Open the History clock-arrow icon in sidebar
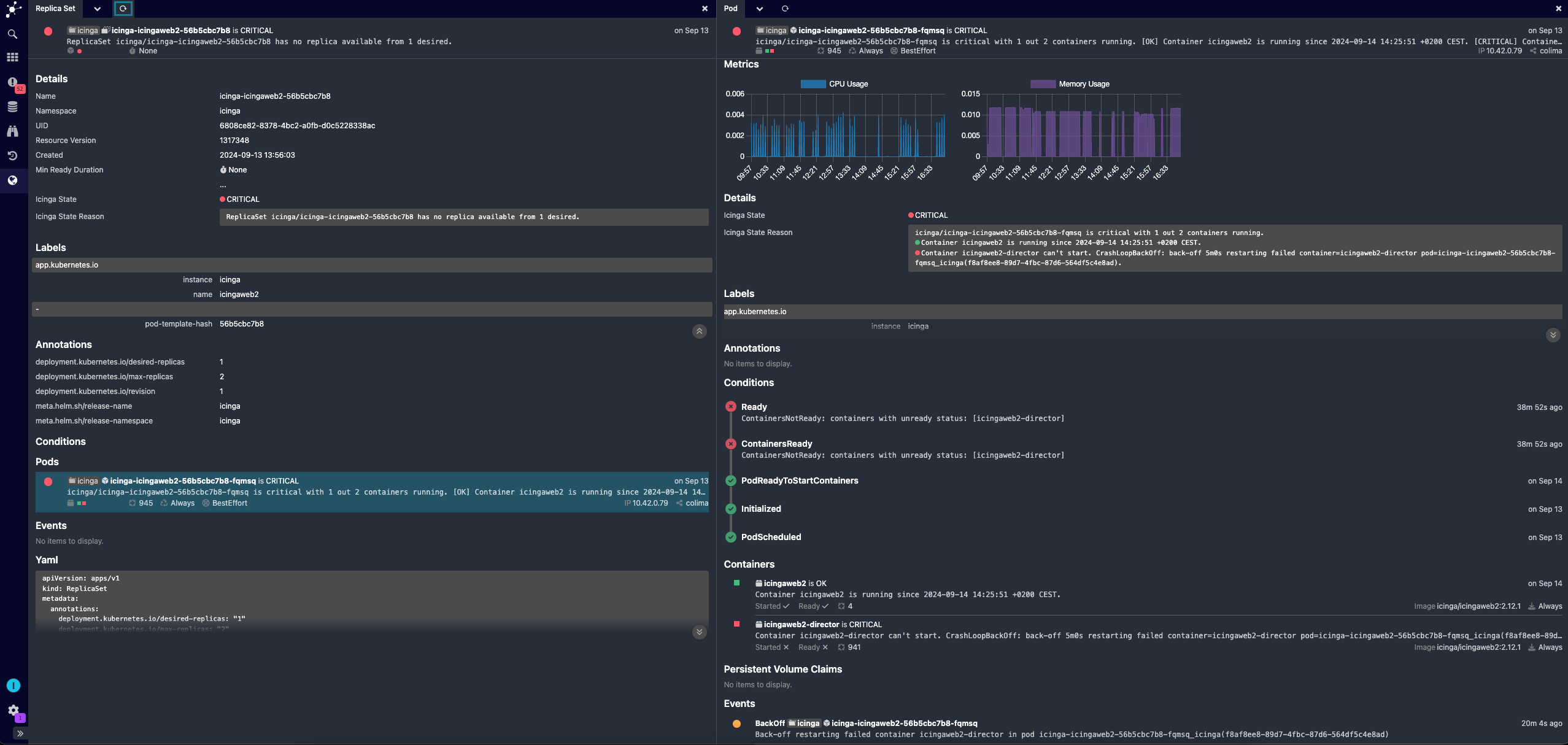The width and height of the screenshot is (1568, 745). tap(12, 156)
